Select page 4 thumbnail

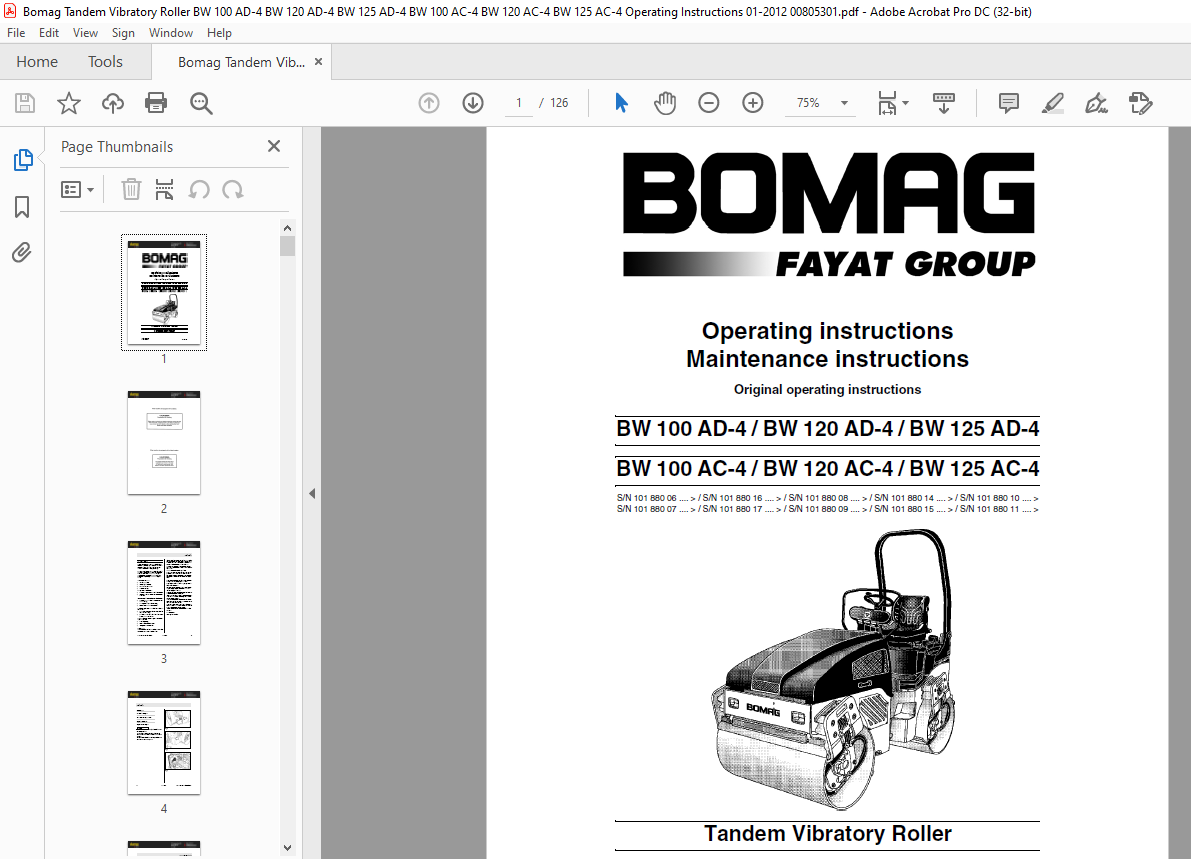click(164, 743)
